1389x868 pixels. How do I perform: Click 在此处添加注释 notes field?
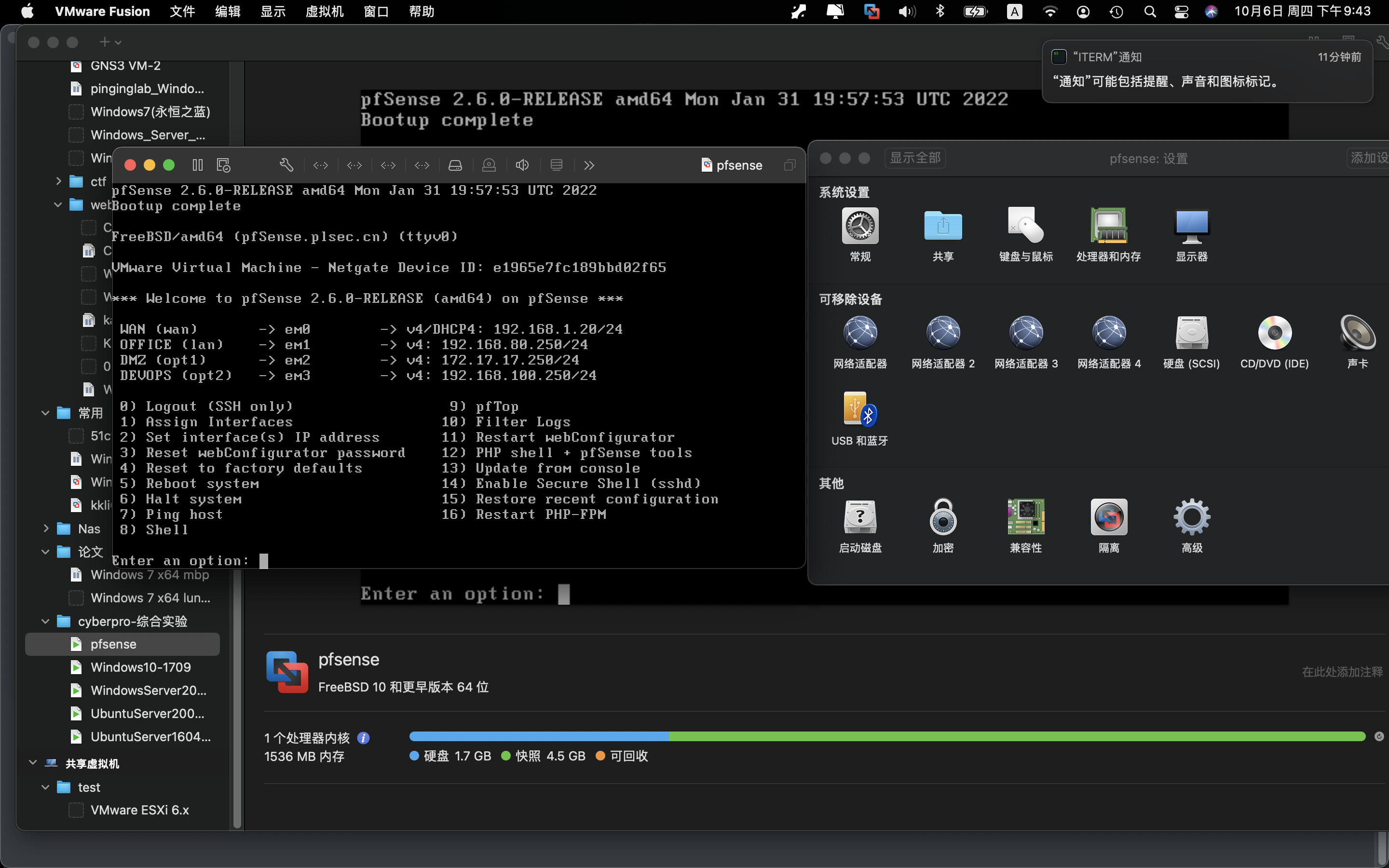click(1342, 672)
